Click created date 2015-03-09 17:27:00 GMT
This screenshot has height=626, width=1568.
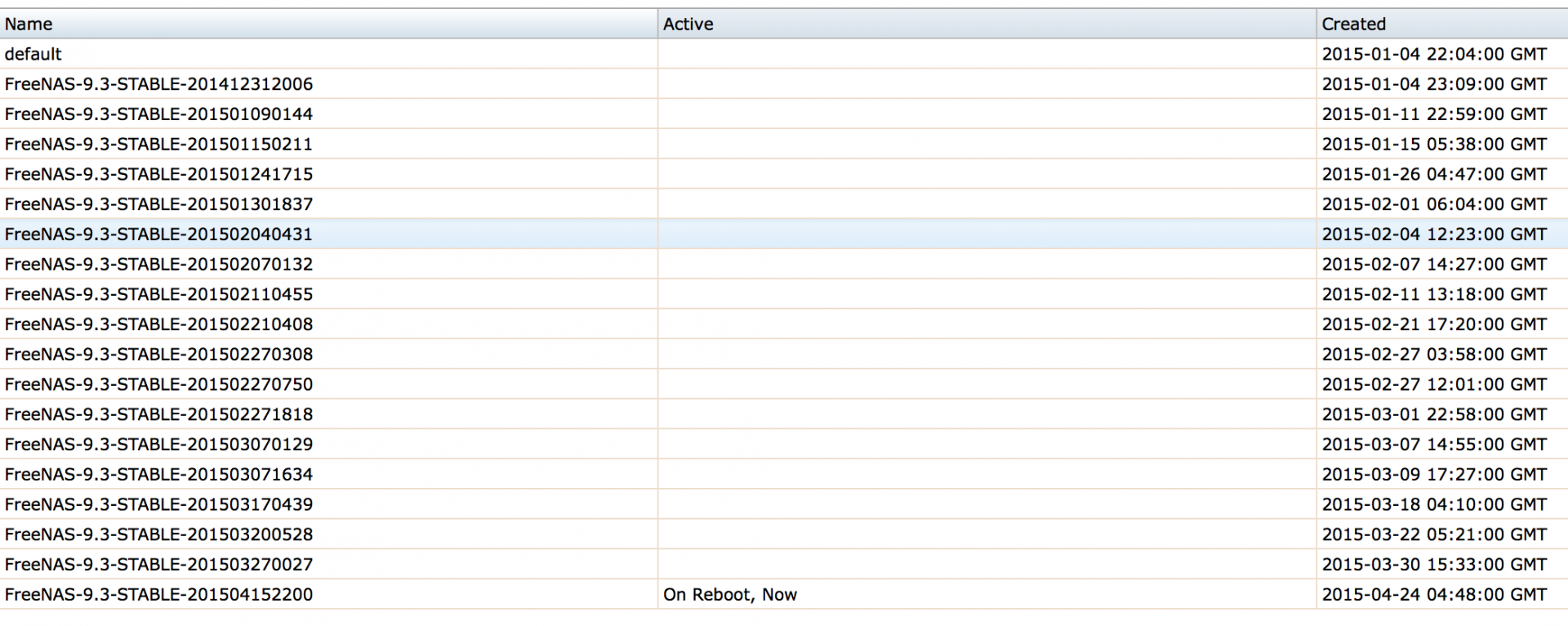pyautogui.click(x=1434, y=474)
